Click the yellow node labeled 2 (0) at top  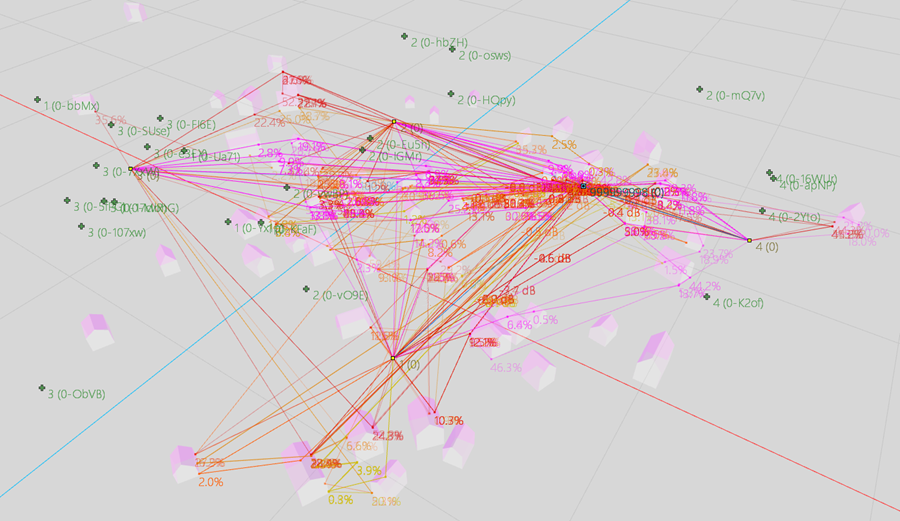[x=394, y=122]
